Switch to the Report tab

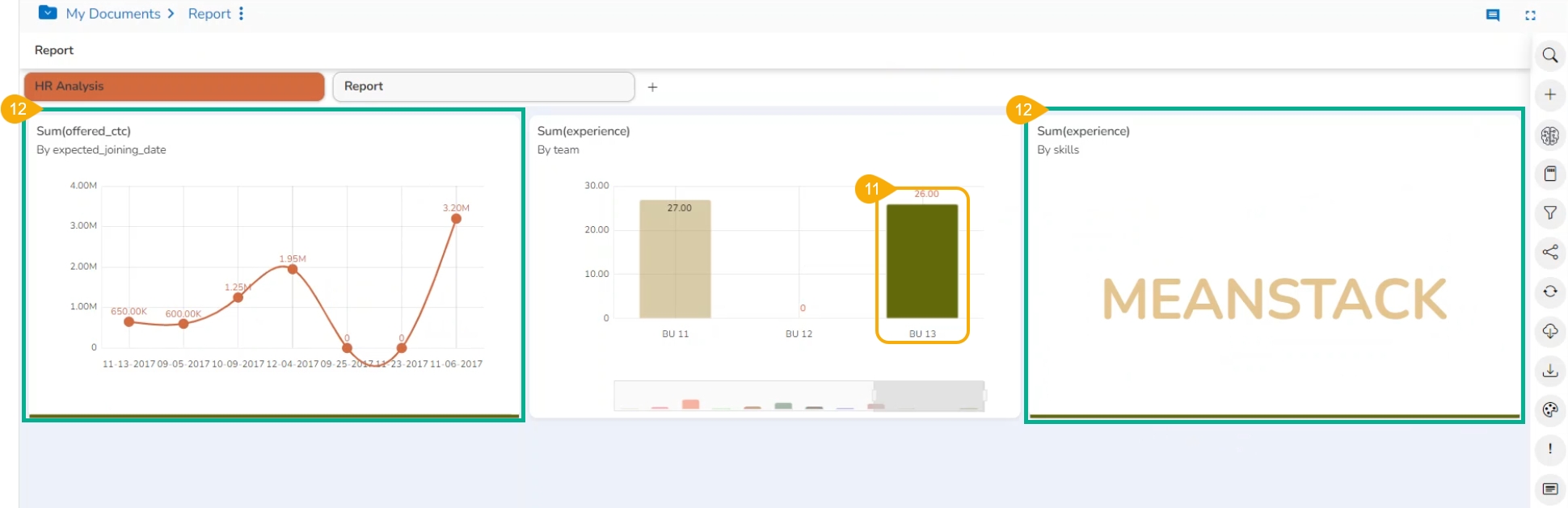pyautogui.click(x=483, y=86)
